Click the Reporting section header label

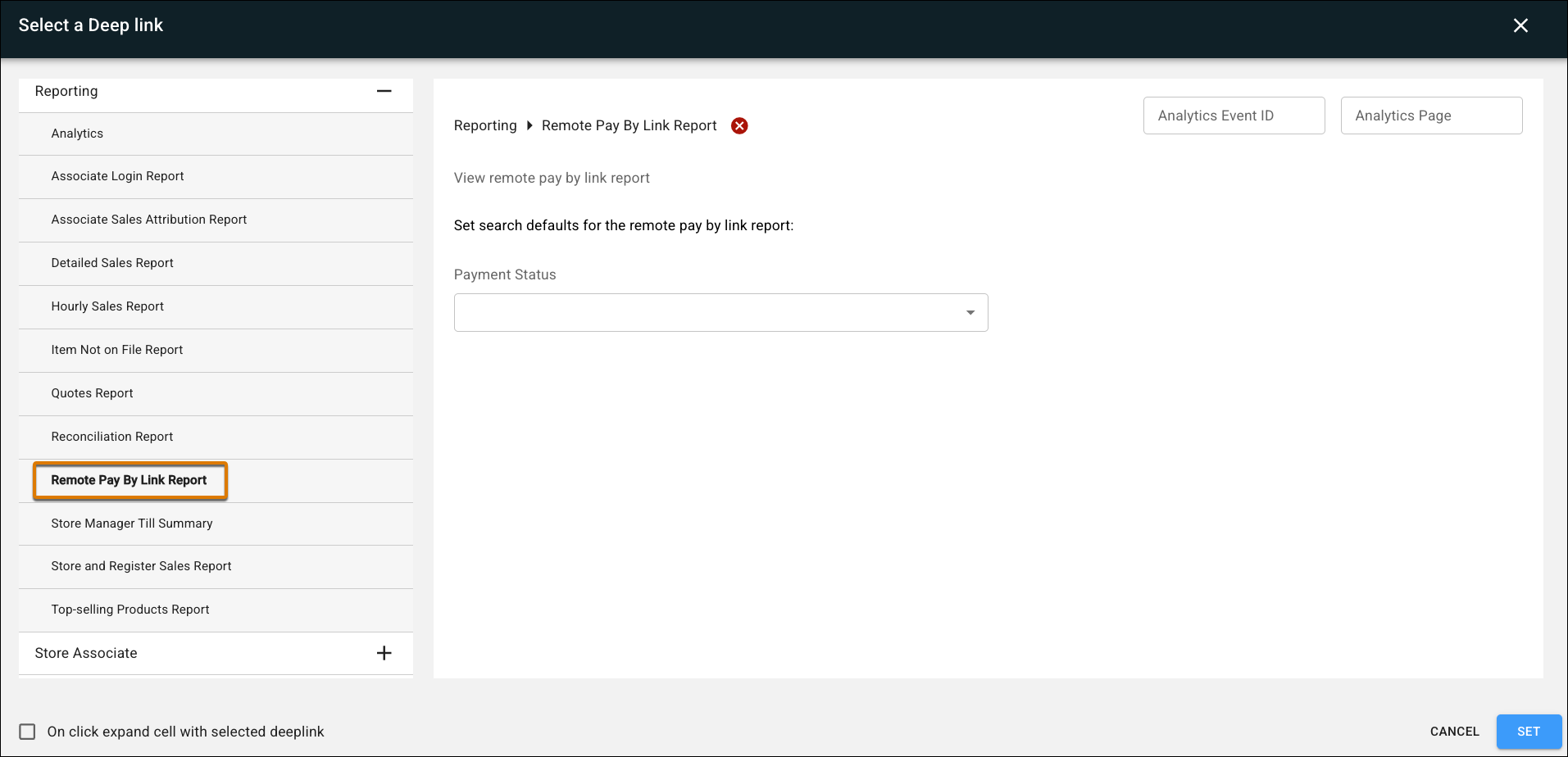click(66, 91)
